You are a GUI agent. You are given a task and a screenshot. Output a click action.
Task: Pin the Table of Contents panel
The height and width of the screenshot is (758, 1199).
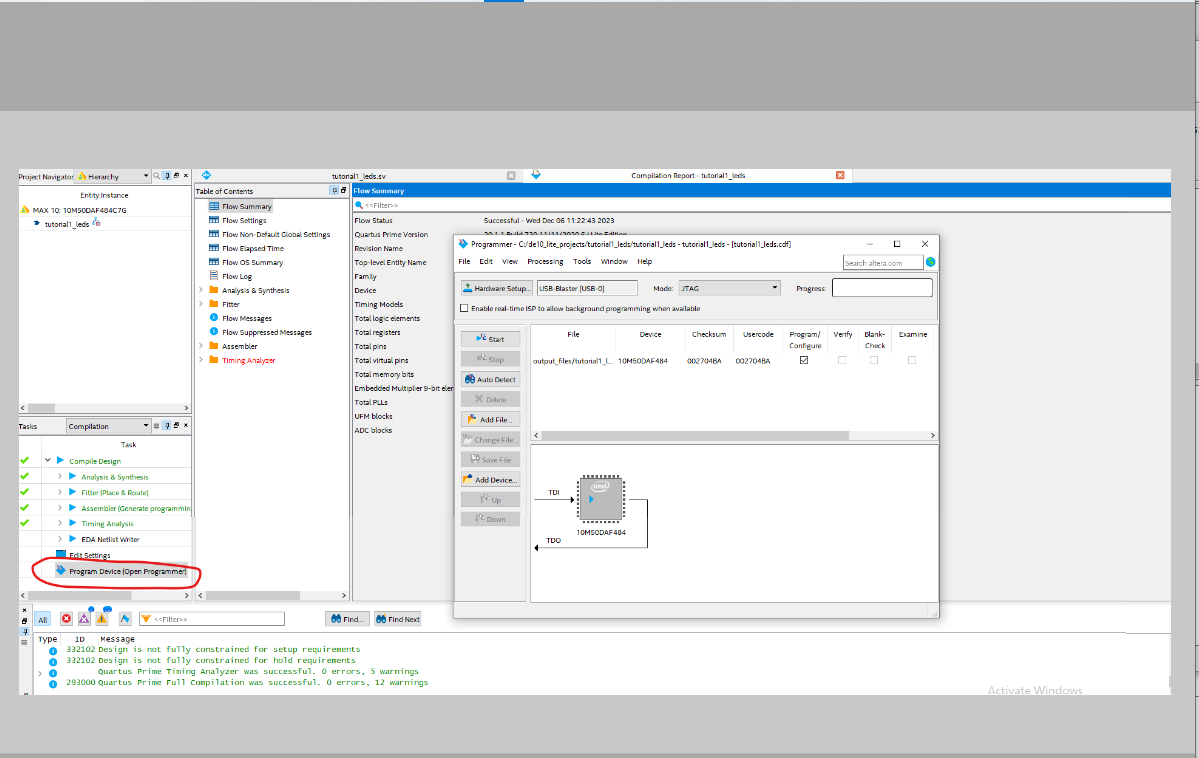[x=334, y=190]
